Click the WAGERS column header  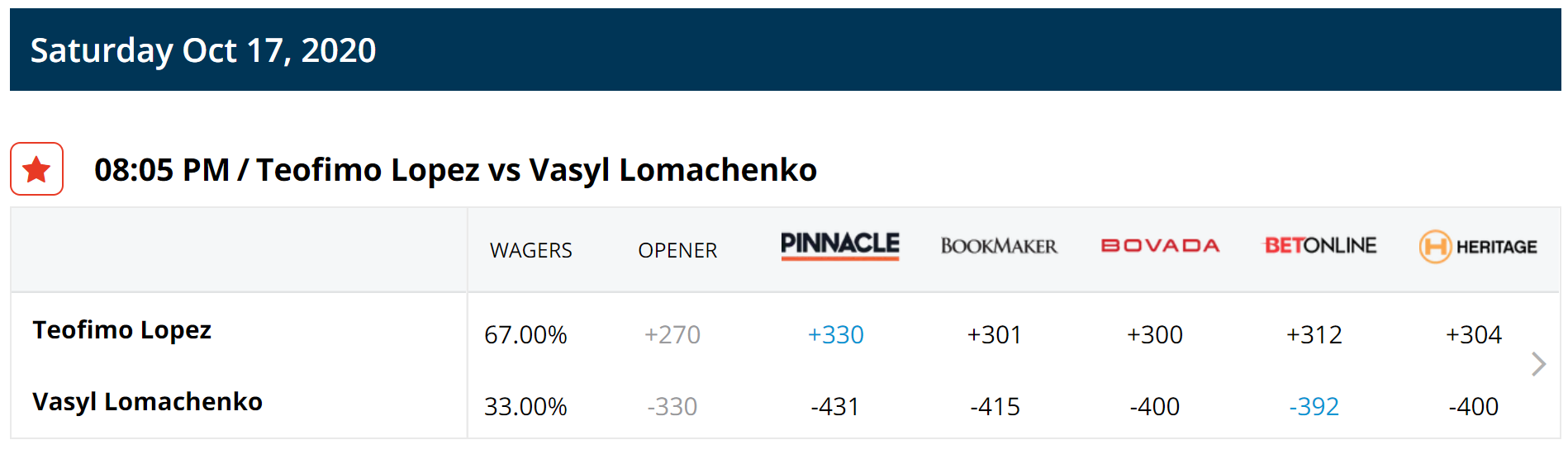531,250
